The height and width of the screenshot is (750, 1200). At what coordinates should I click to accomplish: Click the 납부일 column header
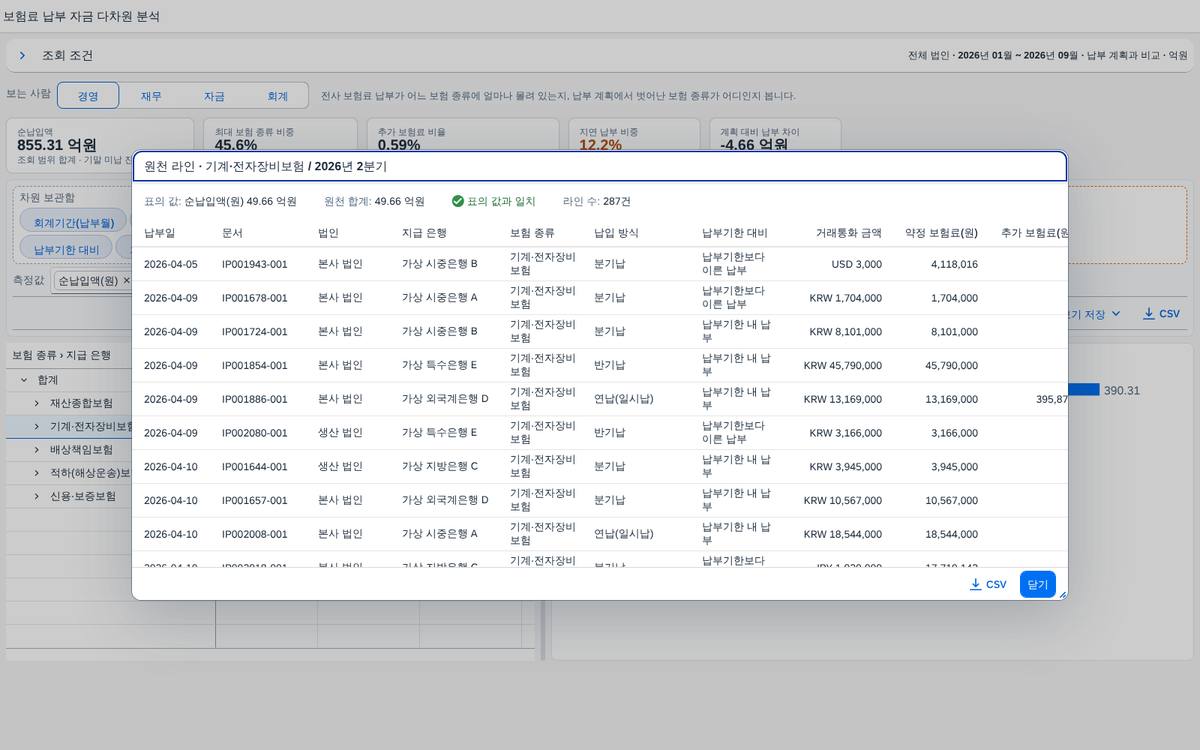pos(160,233)
